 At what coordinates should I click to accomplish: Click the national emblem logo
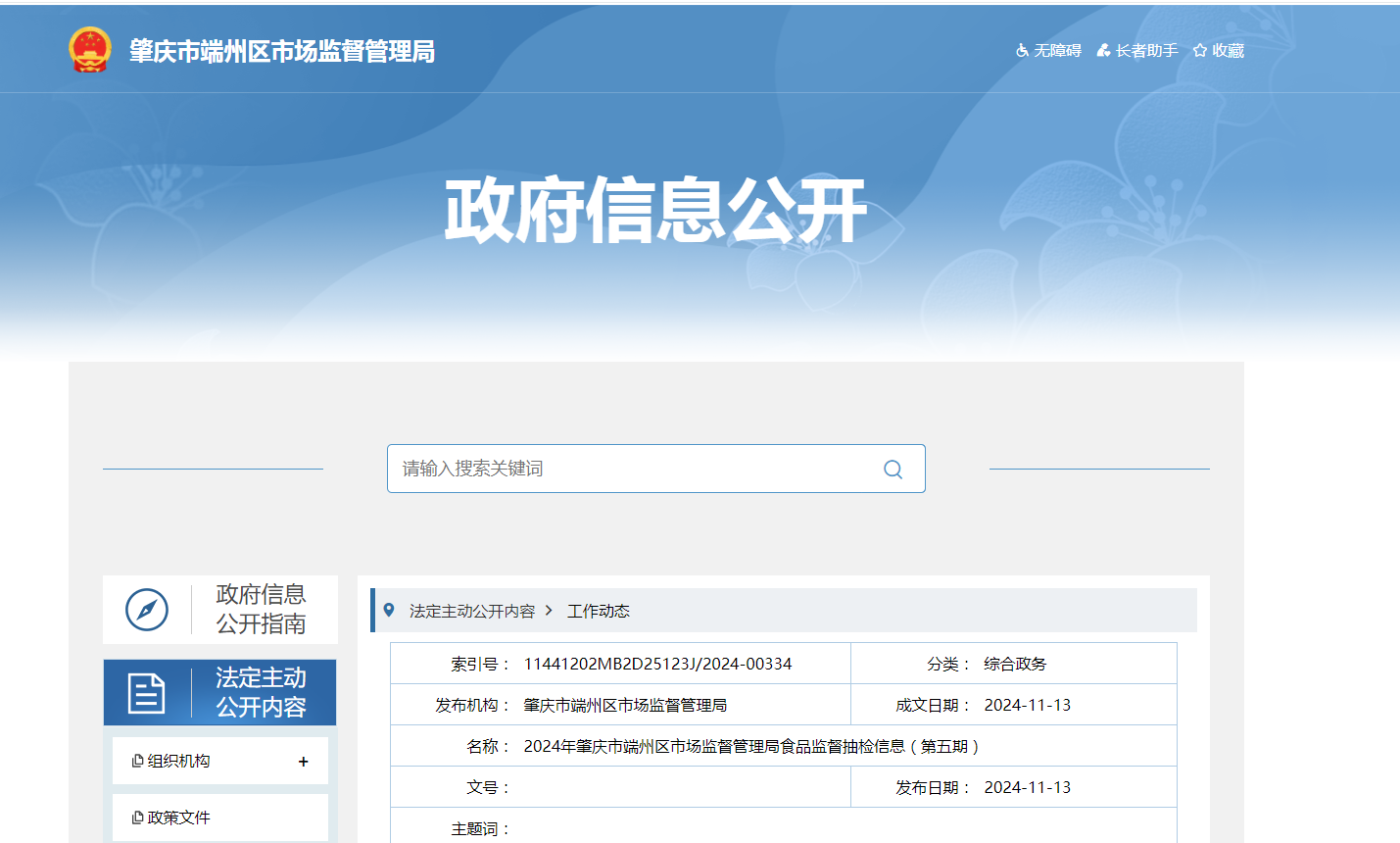[90, 49]
